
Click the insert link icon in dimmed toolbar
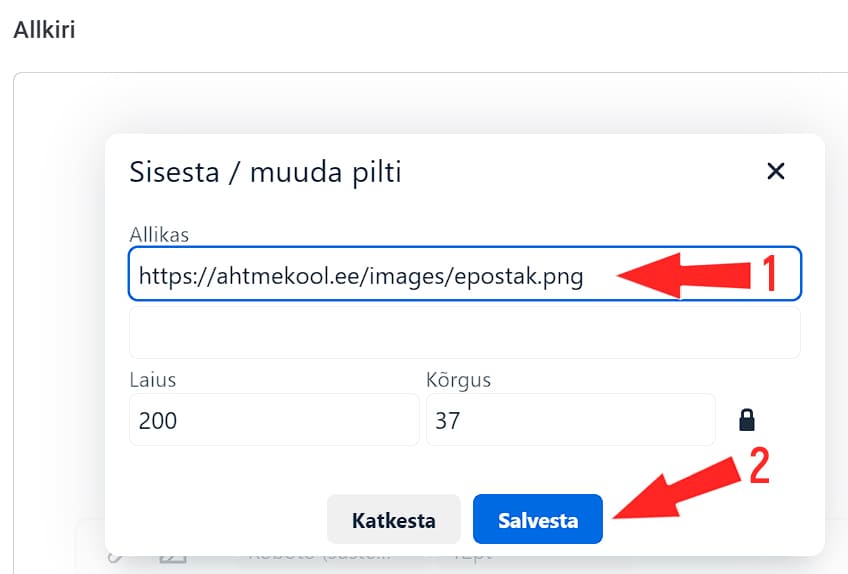pos(113,555)
